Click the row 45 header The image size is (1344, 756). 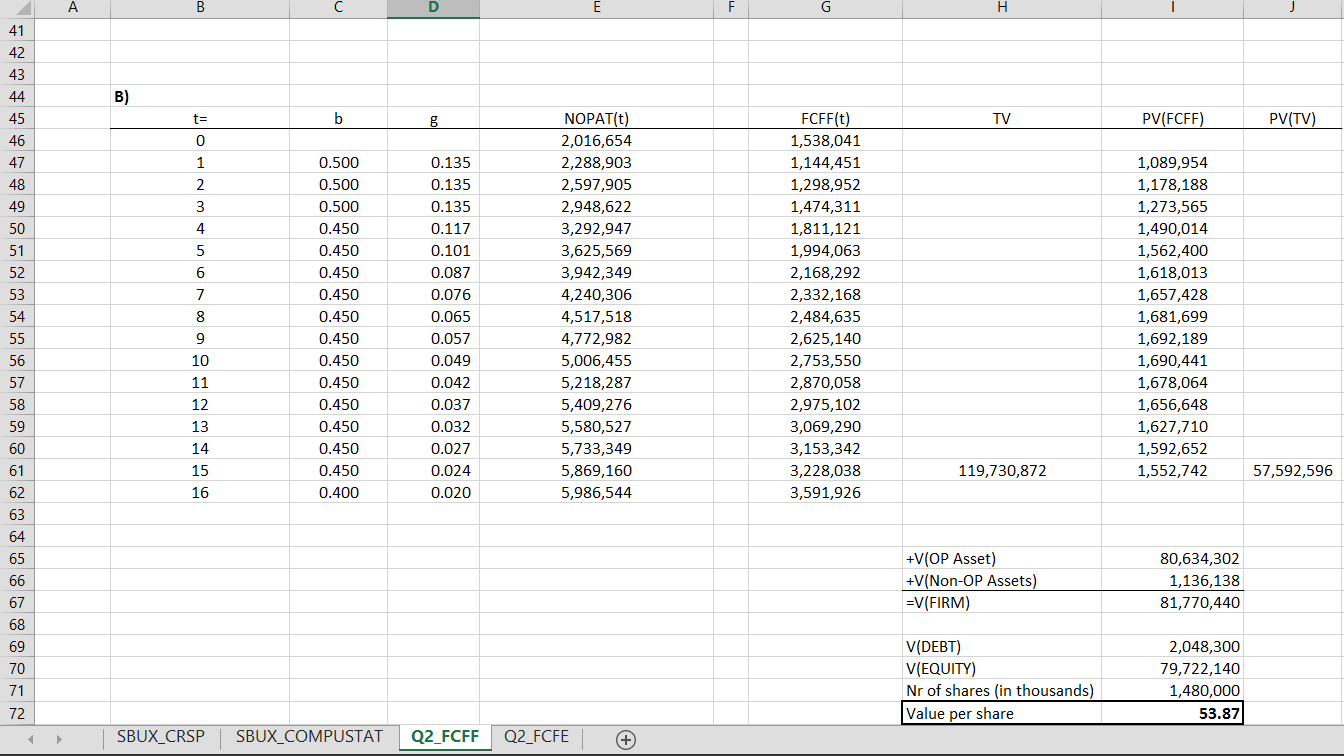click(x=16, y=118)
